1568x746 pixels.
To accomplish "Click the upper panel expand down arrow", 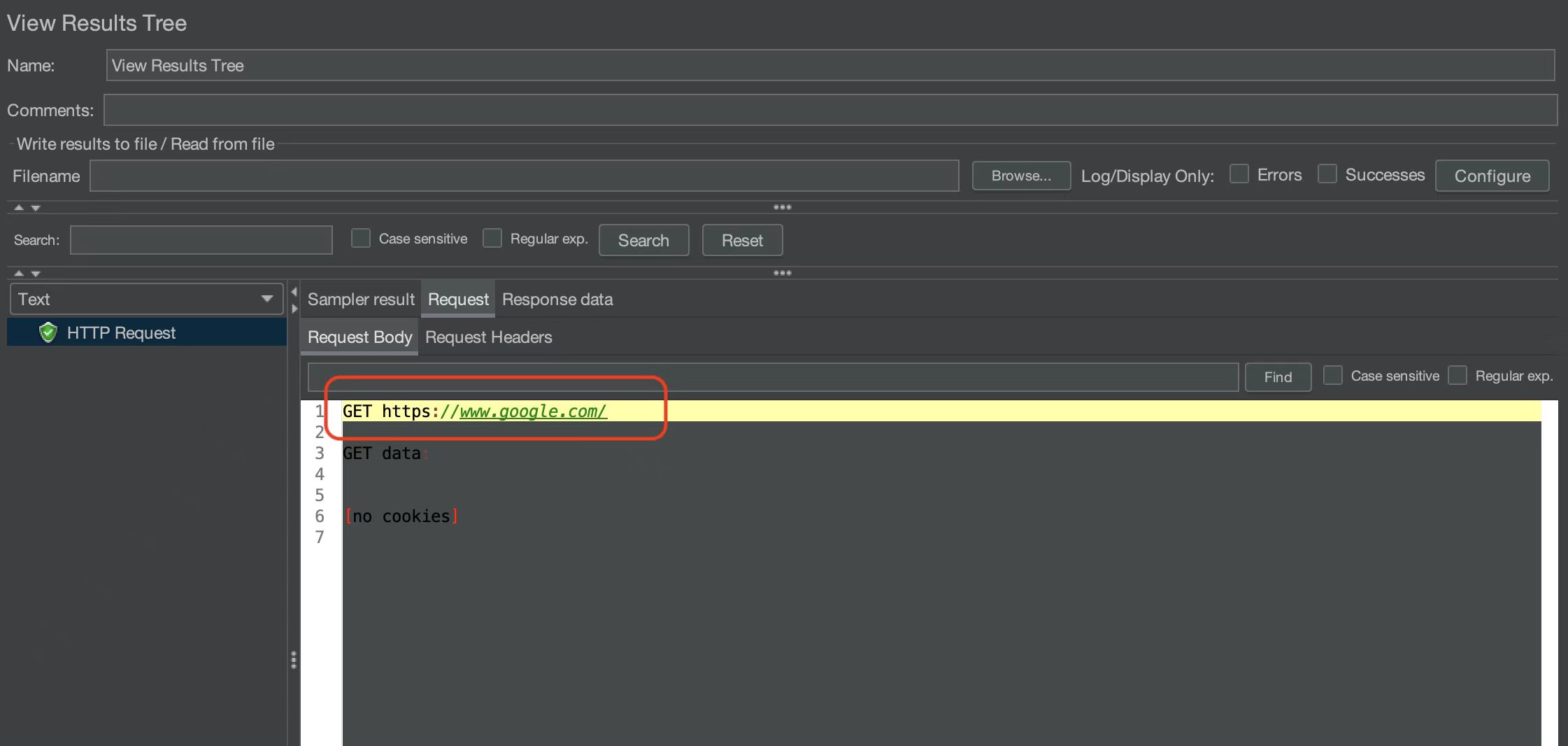I will pyautogui.click(x=36, y=208).
